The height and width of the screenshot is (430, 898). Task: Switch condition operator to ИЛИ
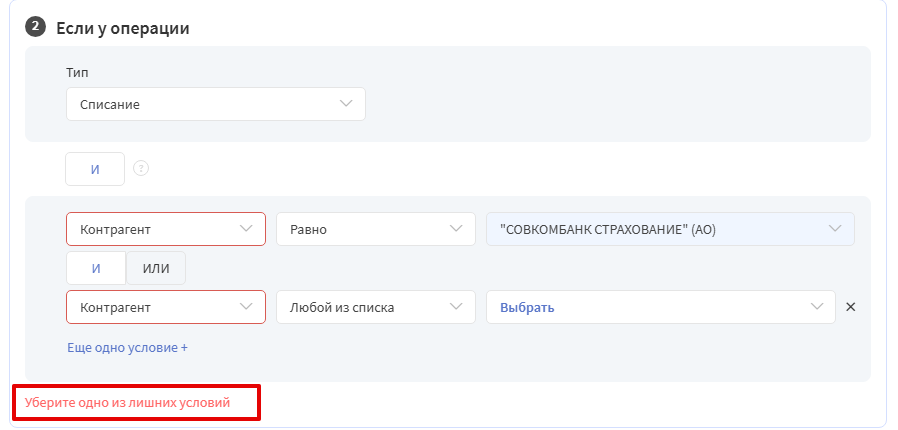pyautogui.click(x=156, y=268)
